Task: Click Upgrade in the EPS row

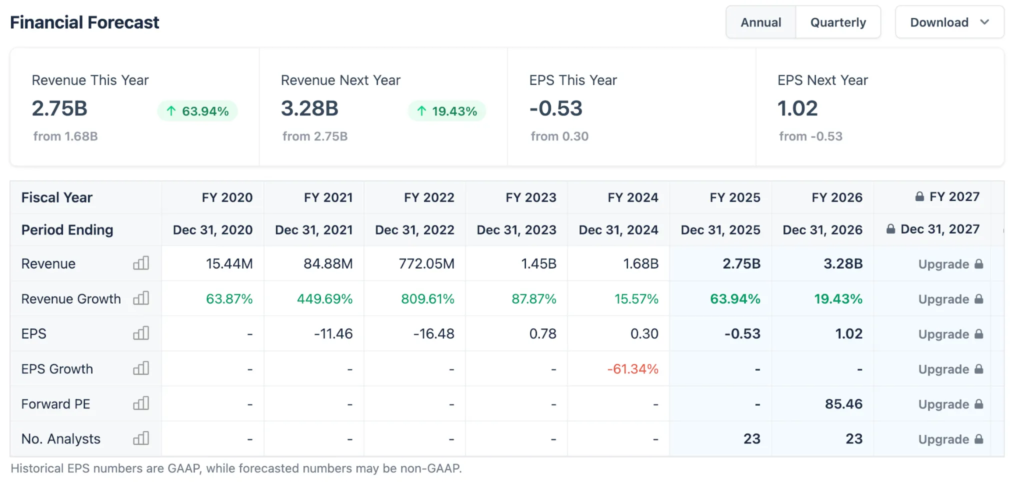Action: [x=943, y=334]
